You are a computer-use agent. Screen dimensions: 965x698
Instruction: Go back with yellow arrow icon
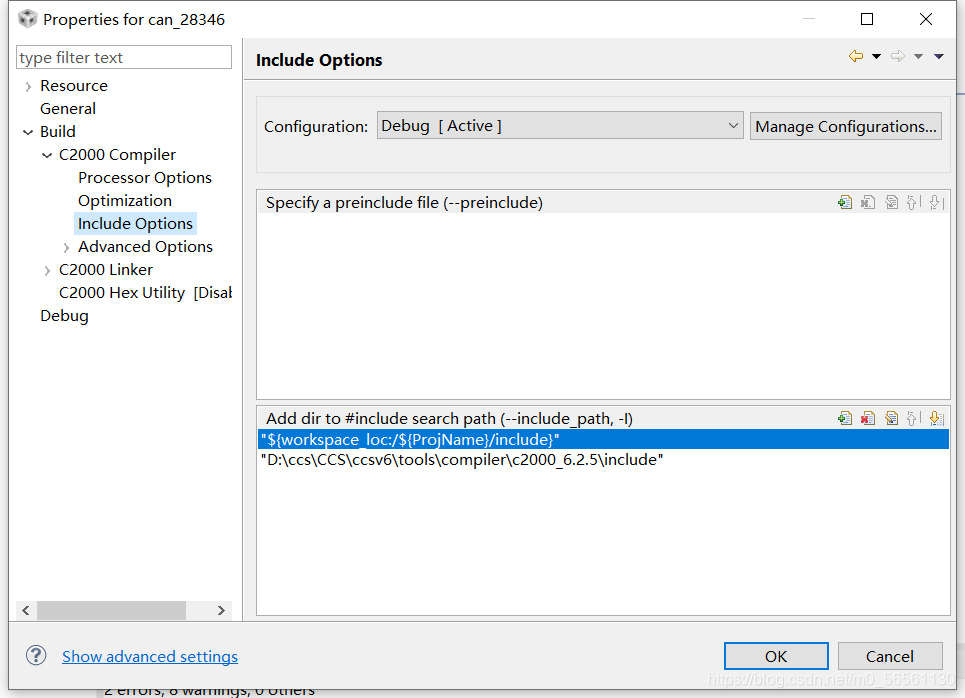855,56
